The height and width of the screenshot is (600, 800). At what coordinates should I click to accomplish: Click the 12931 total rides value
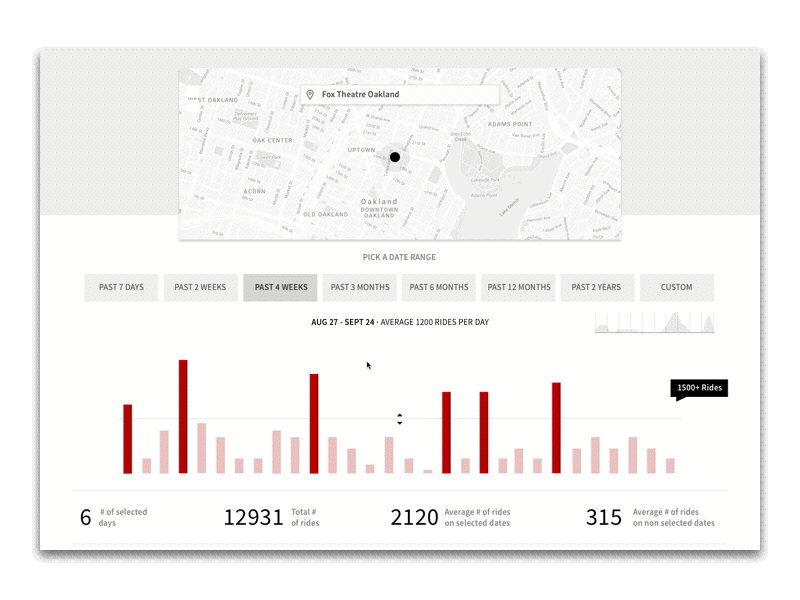254,517
